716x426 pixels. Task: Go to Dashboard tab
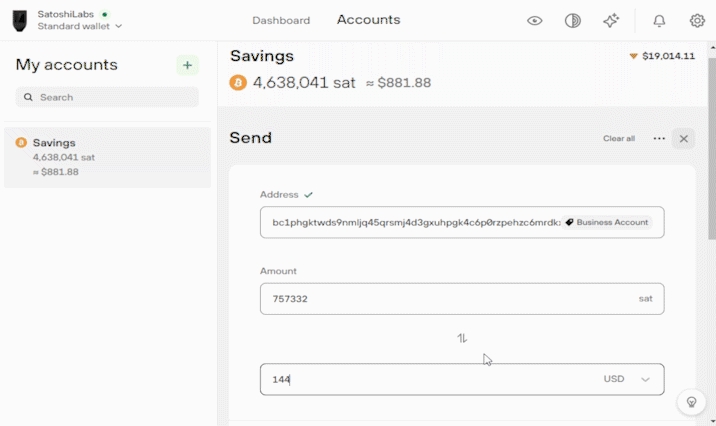coord(281,20)
